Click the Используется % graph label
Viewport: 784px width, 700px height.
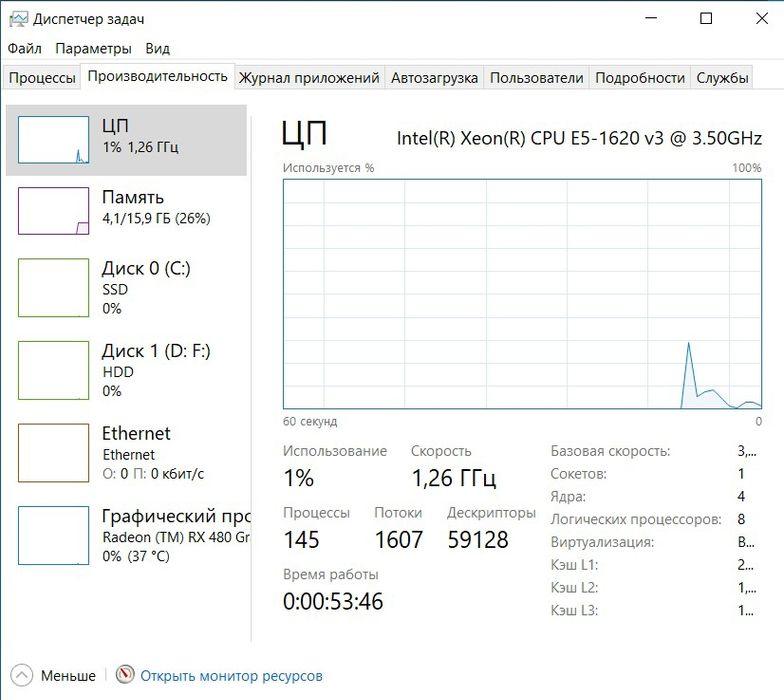pyautogui.click(x=328, y=168)
